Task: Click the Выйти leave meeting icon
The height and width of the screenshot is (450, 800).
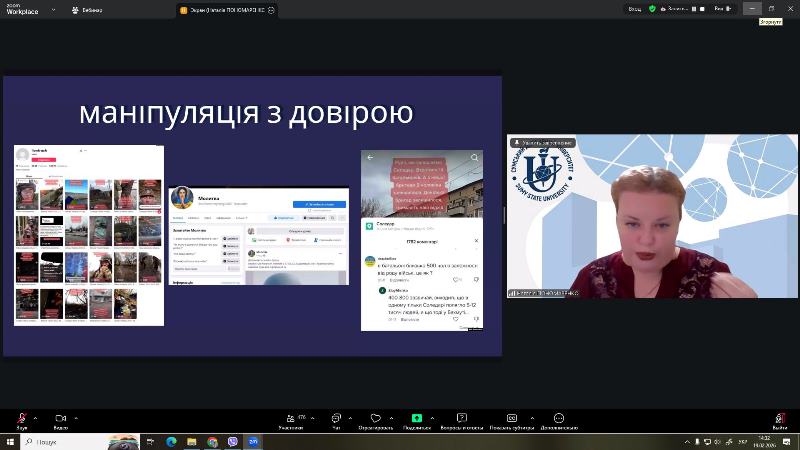Action: point(779,418)
